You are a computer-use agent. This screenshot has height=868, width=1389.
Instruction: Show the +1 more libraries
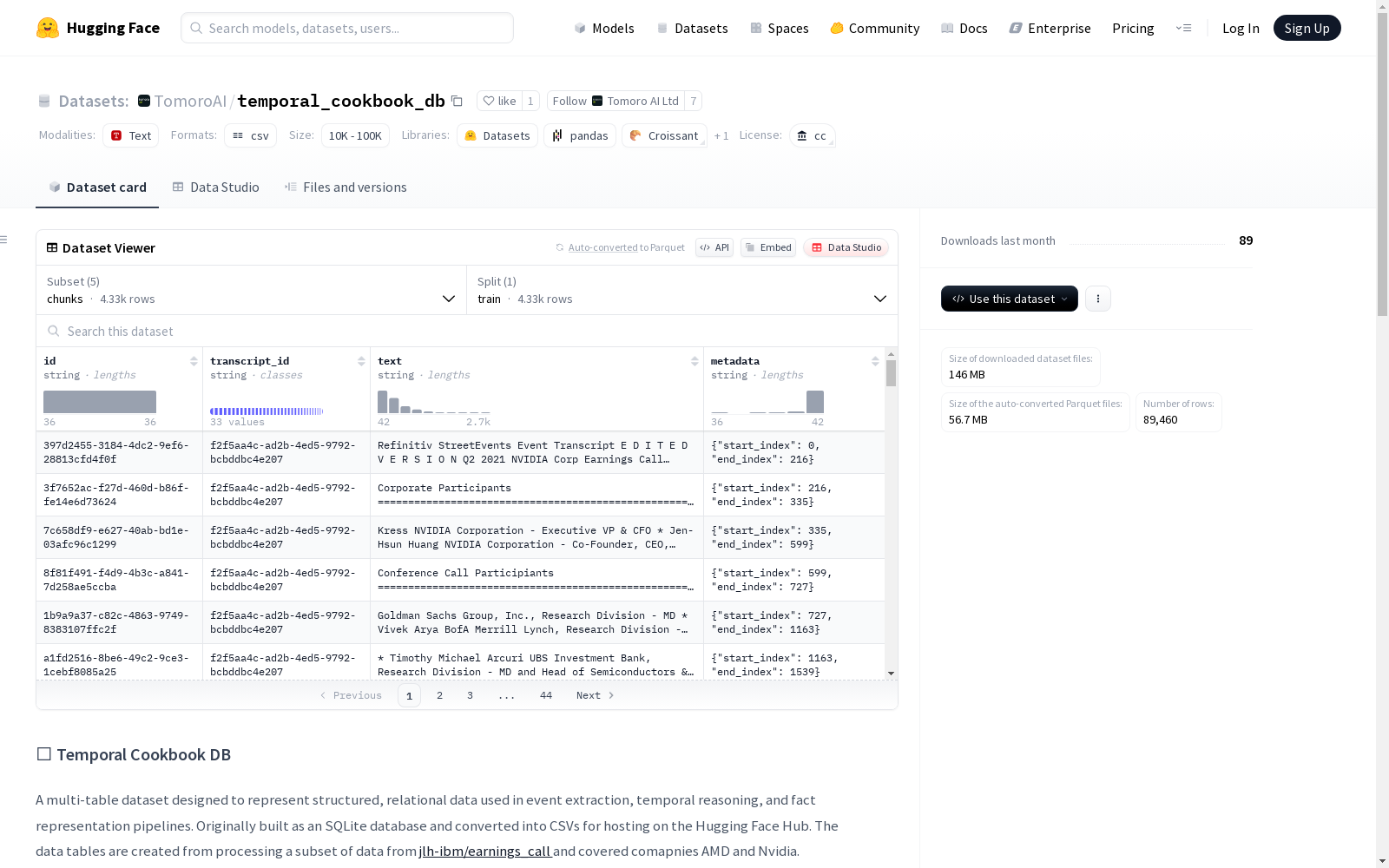click(x=721, y=135)
